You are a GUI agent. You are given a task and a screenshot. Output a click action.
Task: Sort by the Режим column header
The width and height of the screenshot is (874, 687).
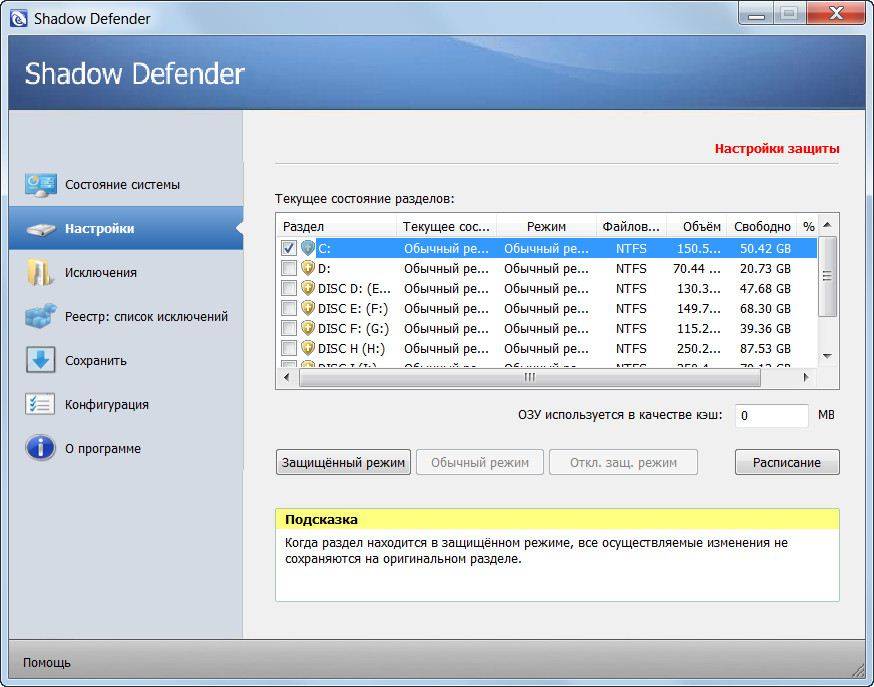(x=546, y=226)
